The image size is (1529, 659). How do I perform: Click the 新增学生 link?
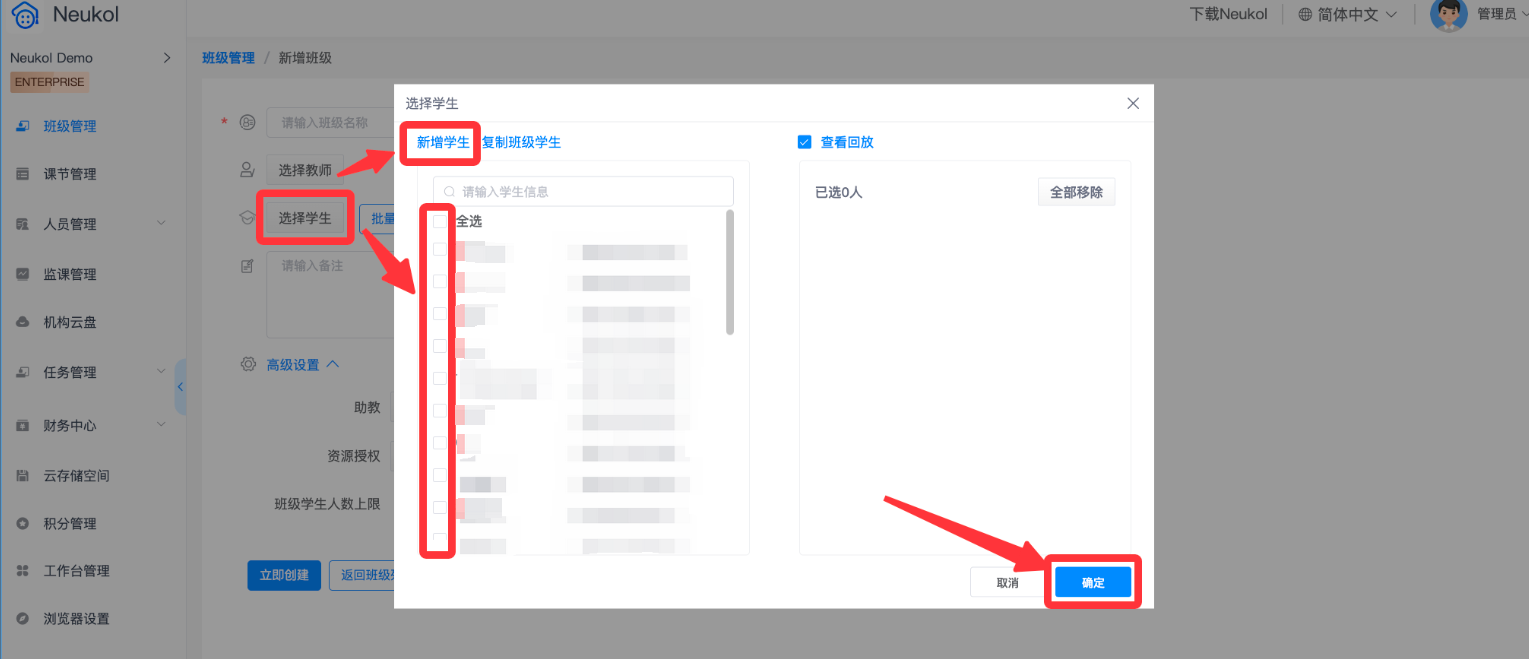[x=443, y=142]
